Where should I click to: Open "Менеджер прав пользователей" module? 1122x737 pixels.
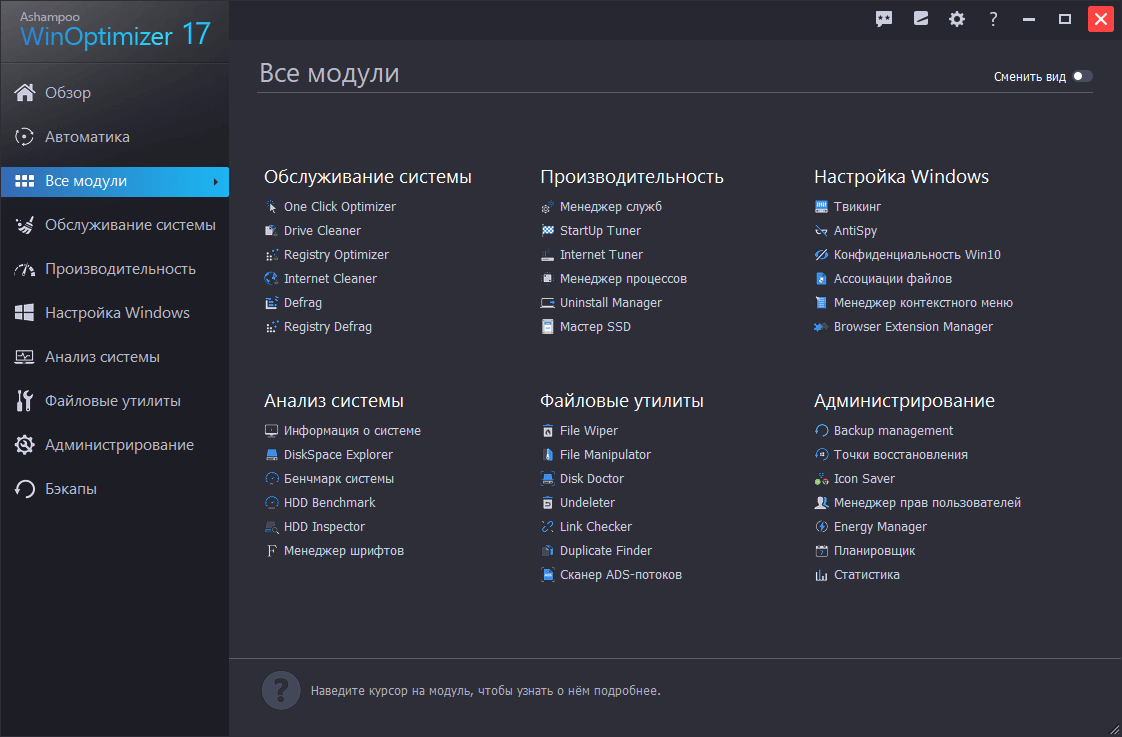pos(918,502)
